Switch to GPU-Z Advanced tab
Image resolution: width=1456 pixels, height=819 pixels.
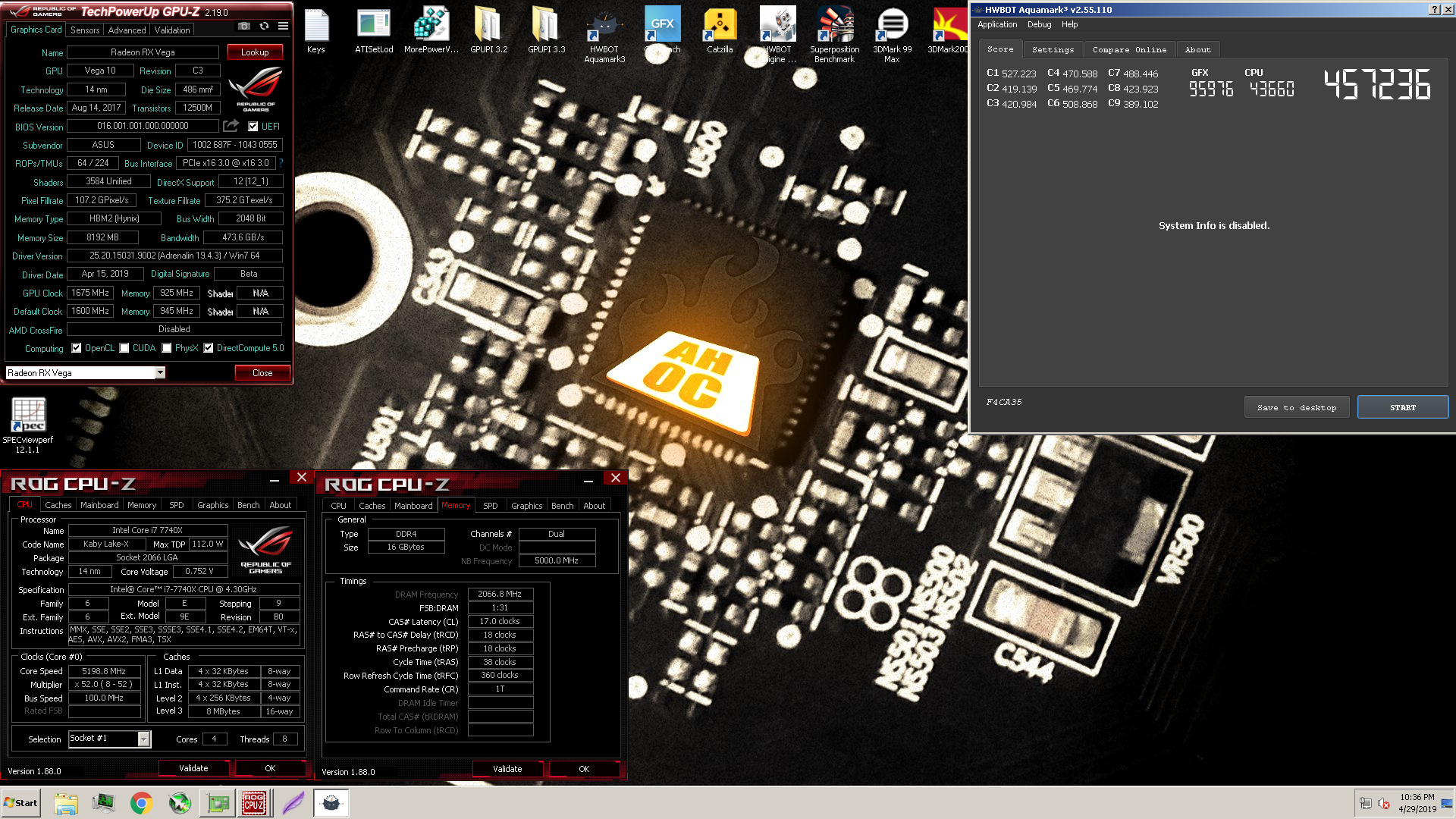point(127,30)
